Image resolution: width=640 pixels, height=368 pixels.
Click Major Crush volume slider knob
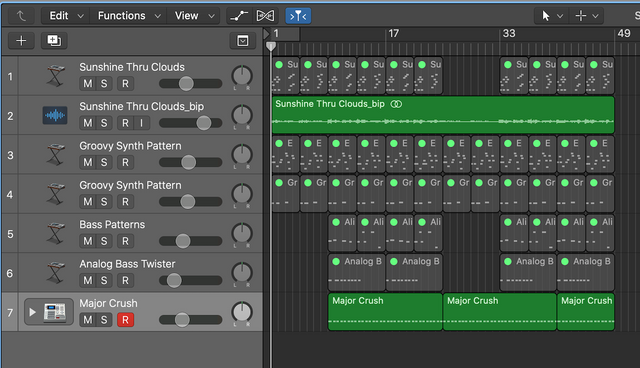click(182, 320)
